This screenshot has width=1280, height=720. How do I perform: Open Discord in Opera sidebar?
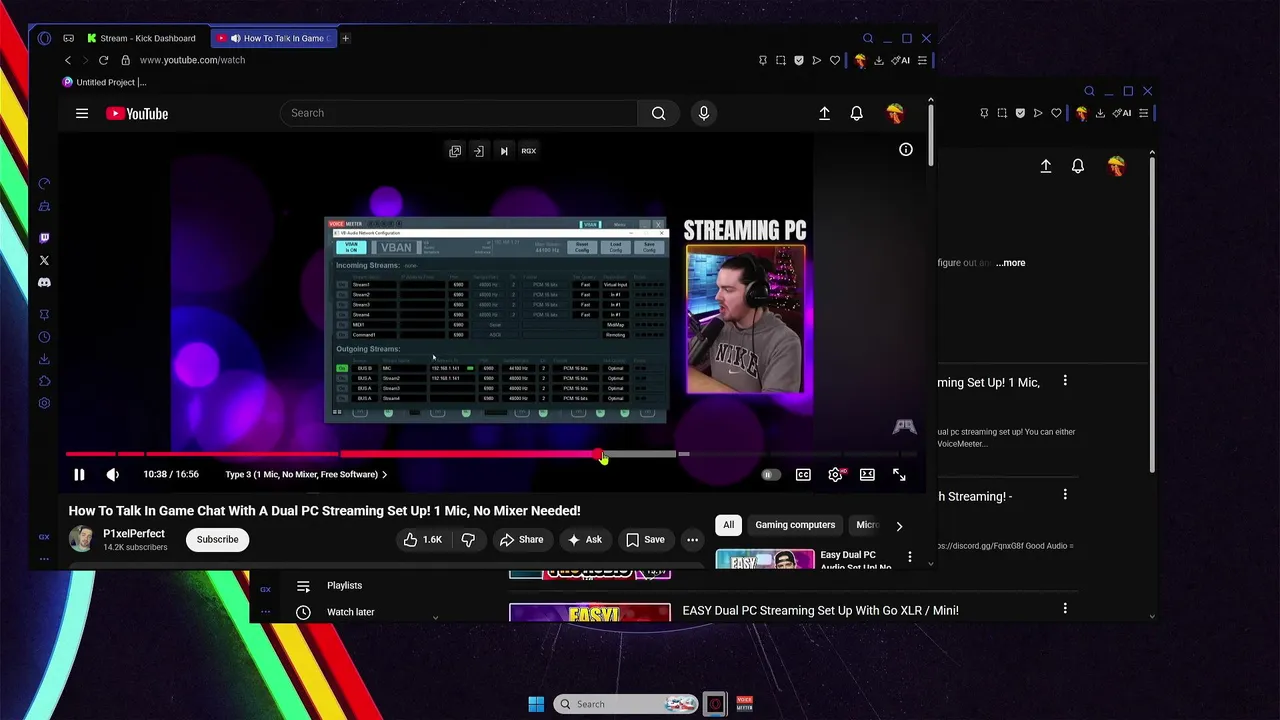(44, 283)
